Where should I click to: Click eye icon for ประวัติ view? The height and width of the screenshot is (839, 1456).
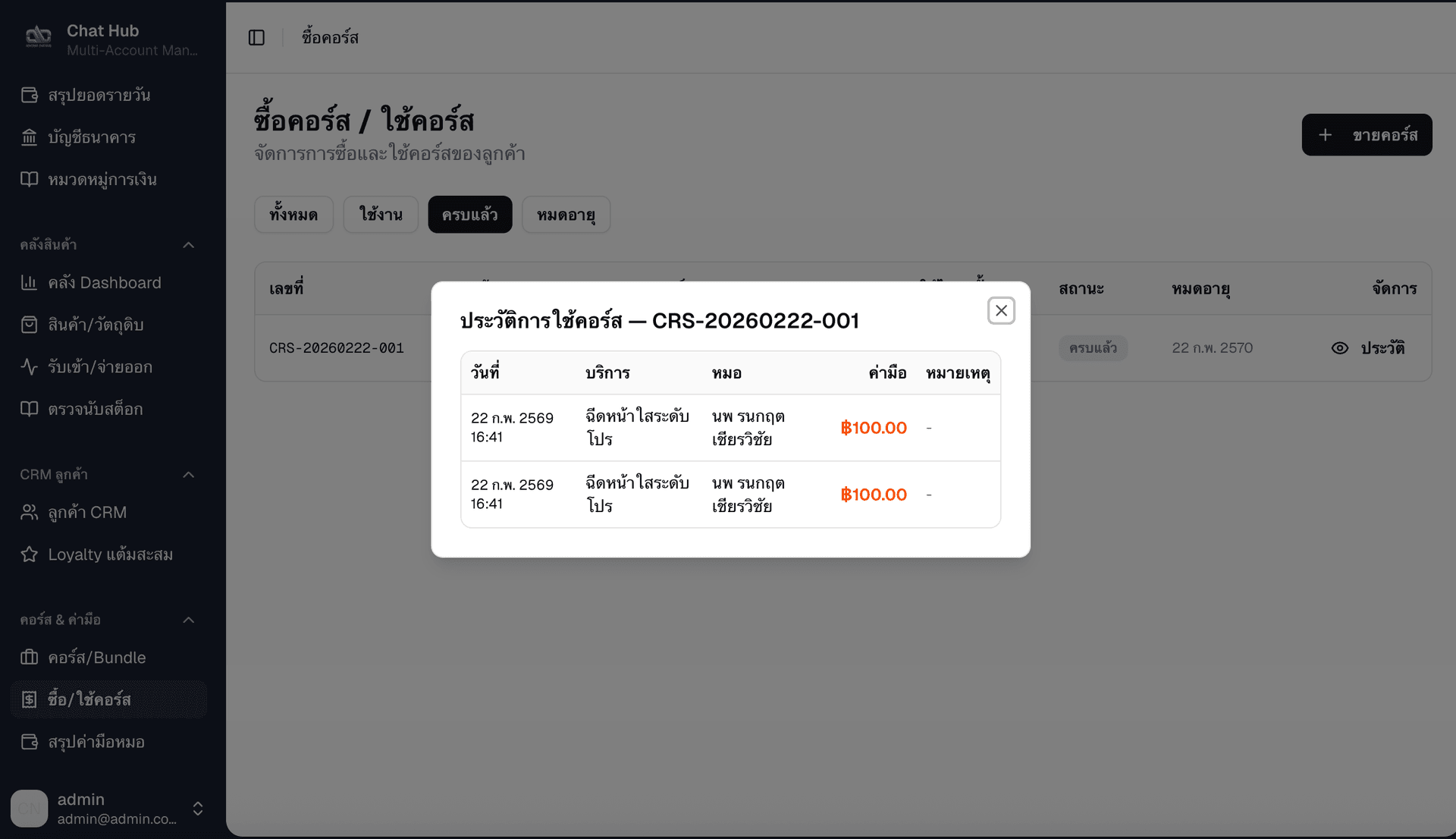click(1340, 348)
